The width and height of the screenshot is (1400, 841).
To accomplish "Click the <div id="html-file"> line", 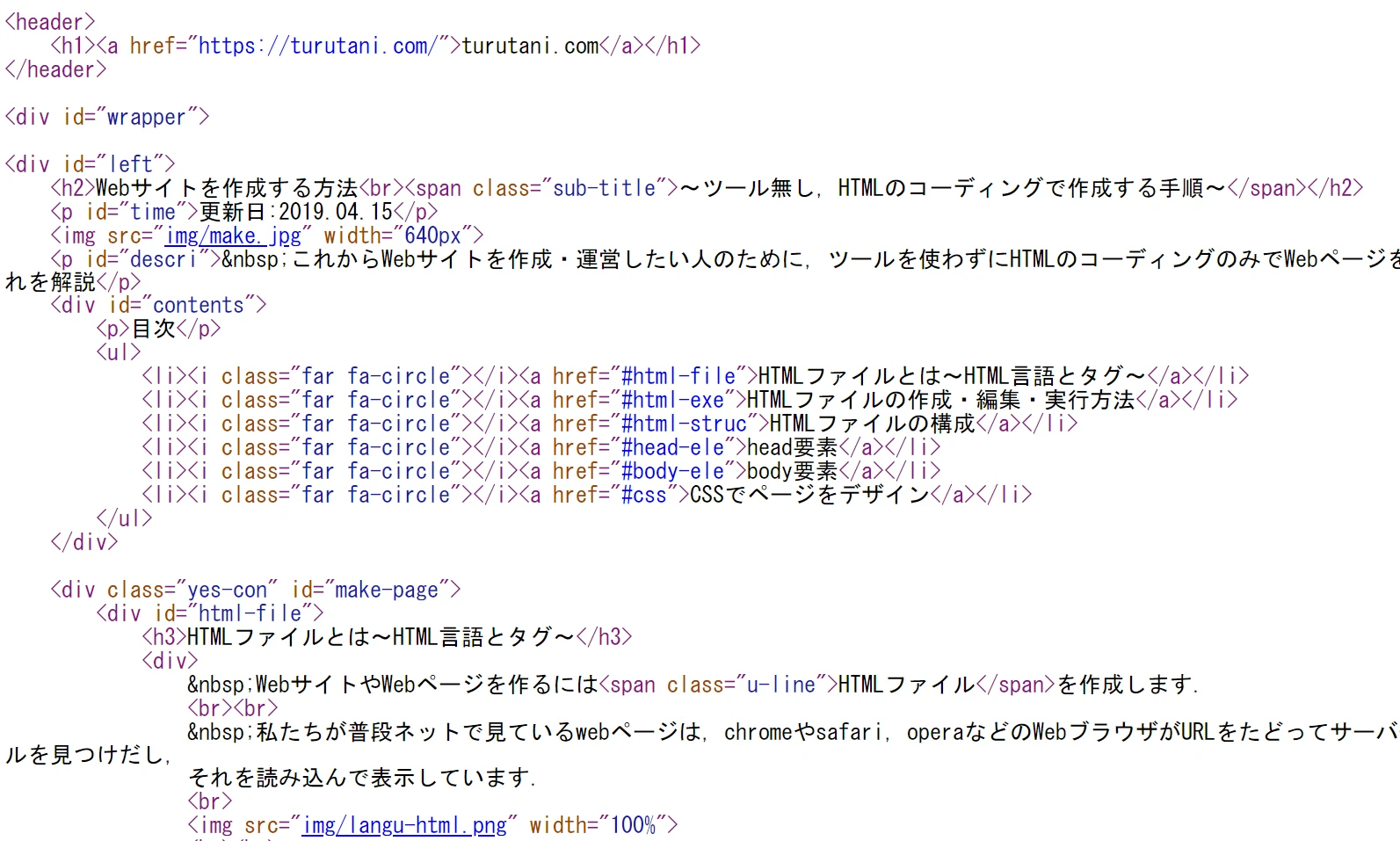I will pos(210,613).
